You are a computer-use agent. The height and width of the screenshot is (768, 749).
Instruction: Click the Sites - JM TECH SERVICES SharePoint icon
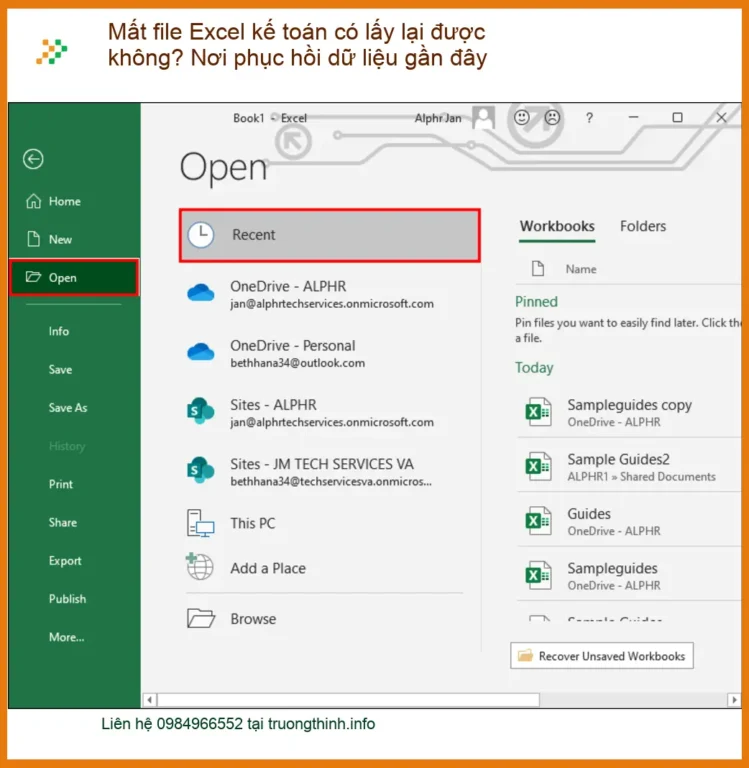(x=200, y=470)
